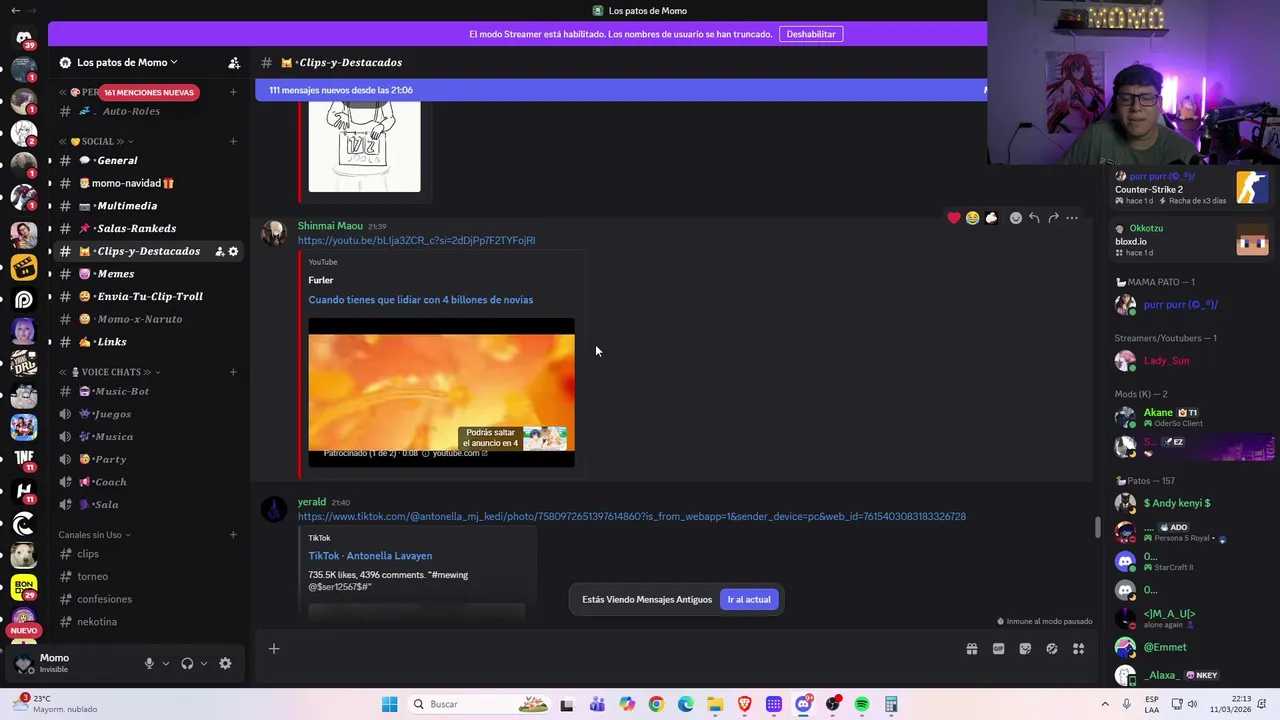Open member Lady_Sun's profile
Viewport: 1280px width, 720px height.
pos(1166,360)
